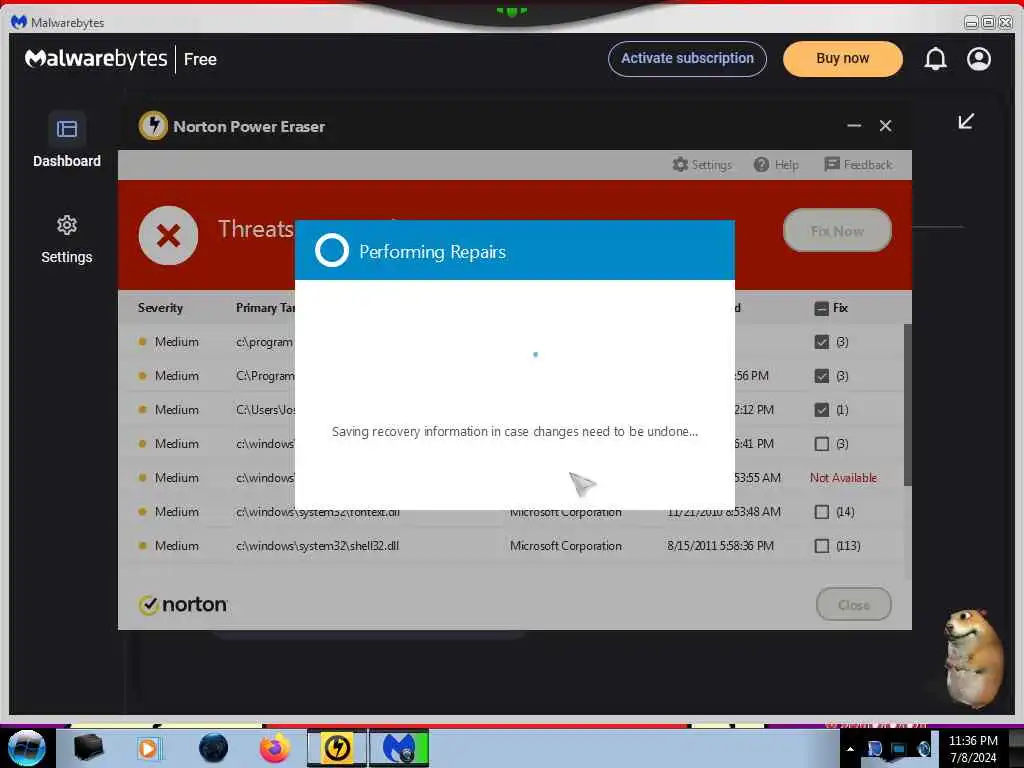Image resolution: width=1024 pixels, height=768 pixels.
Task: Select the c:\windows\system32\shell32.dll path
Action: pyautogui.click(x=317, y=546)
